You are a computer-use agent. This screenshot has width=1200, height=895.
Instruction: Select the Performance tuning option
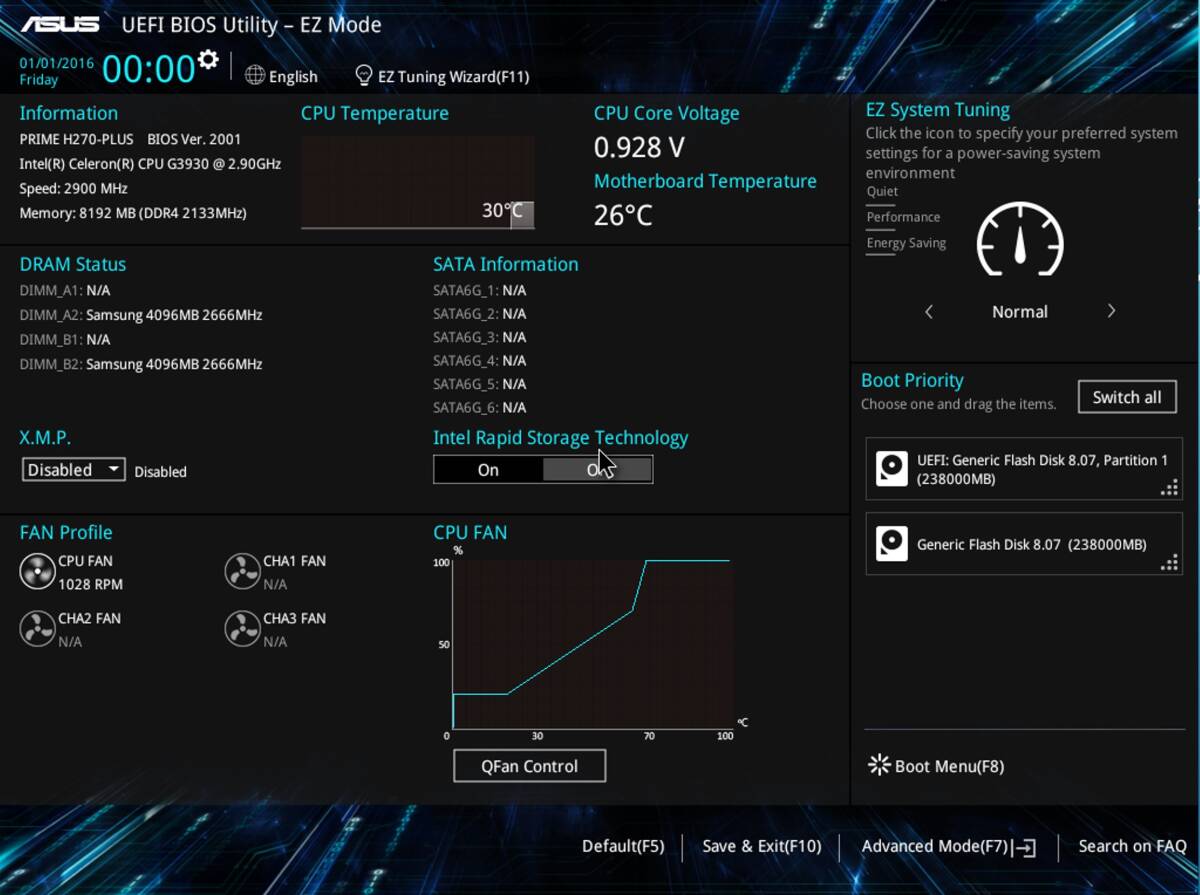pyautogui.click(x=903, y=218)
